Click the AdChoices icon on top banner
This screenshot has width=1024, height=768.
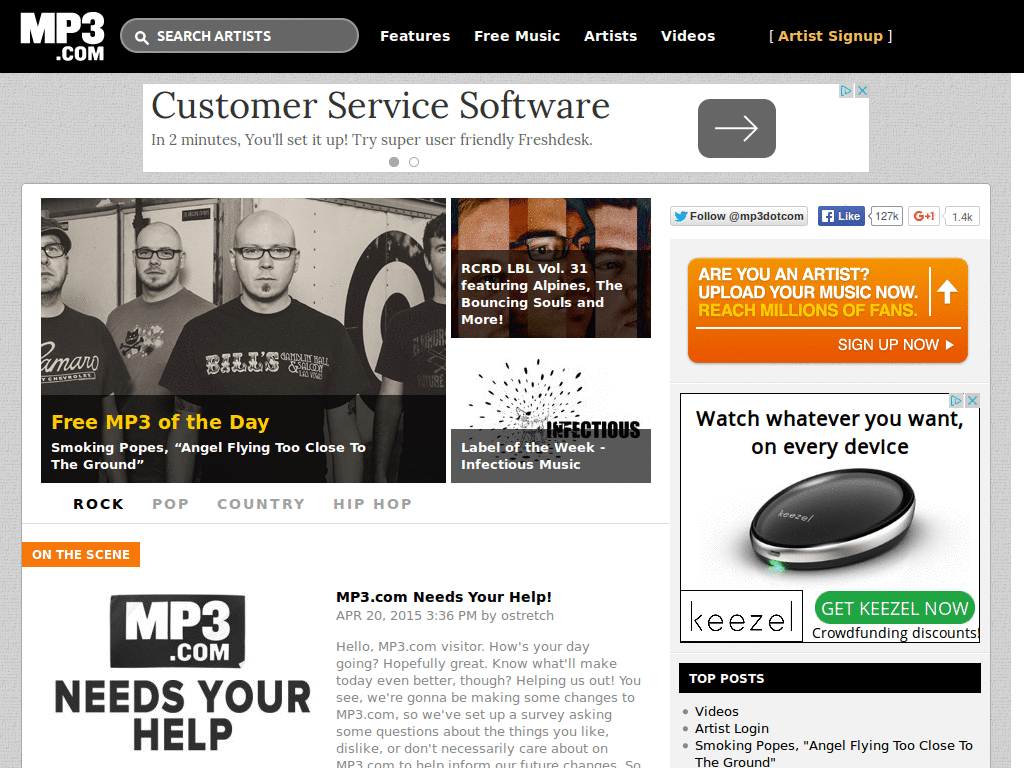tap(846, 91)
